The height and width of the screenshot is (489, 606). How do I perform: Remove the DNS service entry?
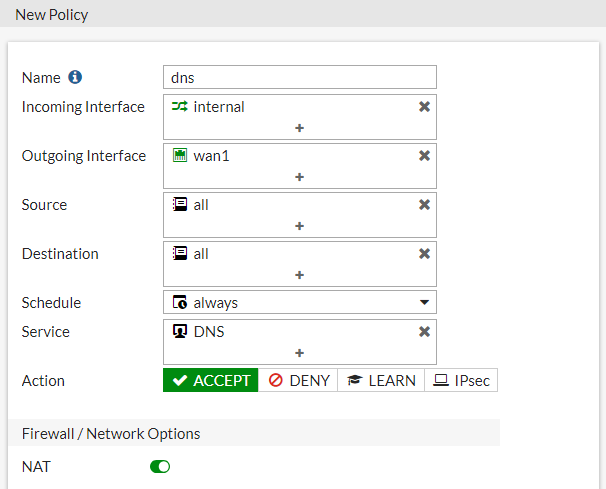click(424, 331)
